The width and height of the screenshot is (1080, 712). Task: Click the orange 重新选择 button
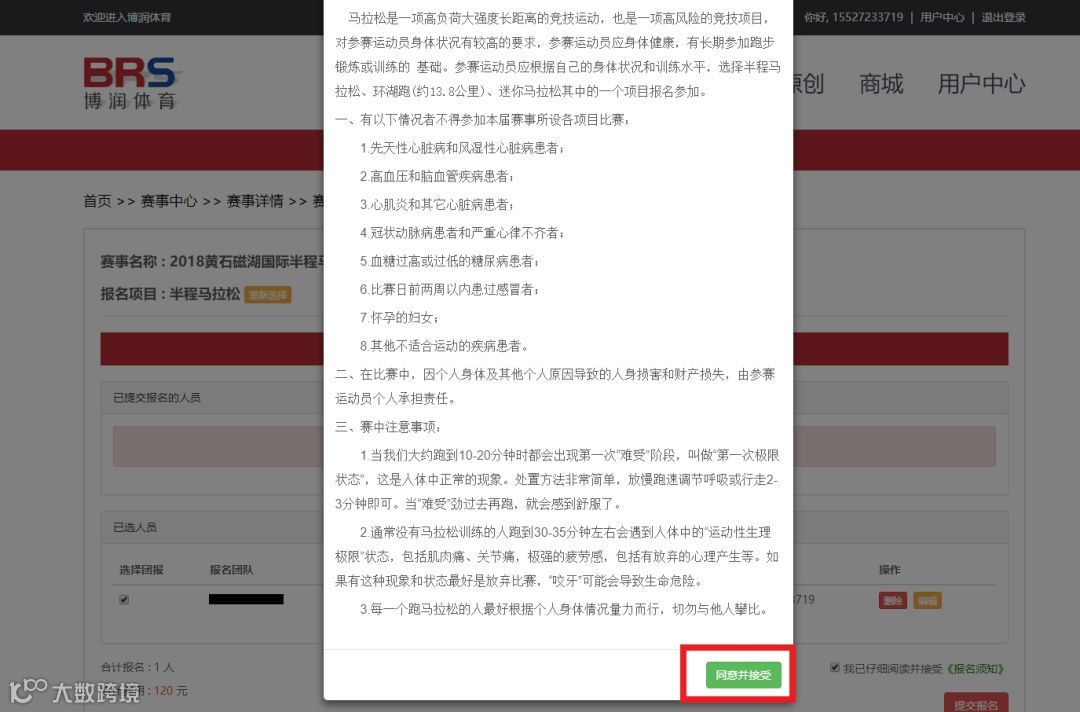coord(268,295)
